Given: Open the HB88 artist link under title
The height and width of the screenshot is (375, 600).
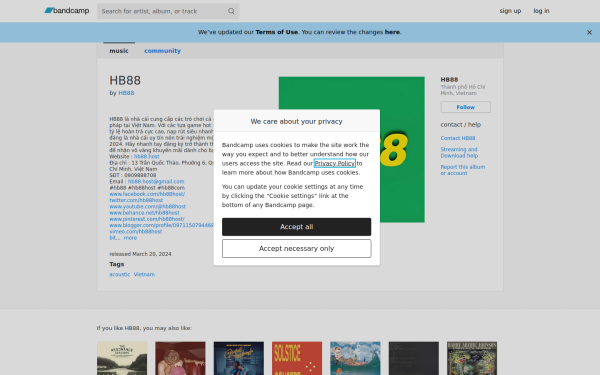Looking at the screenshot, I should pos(126,93).
